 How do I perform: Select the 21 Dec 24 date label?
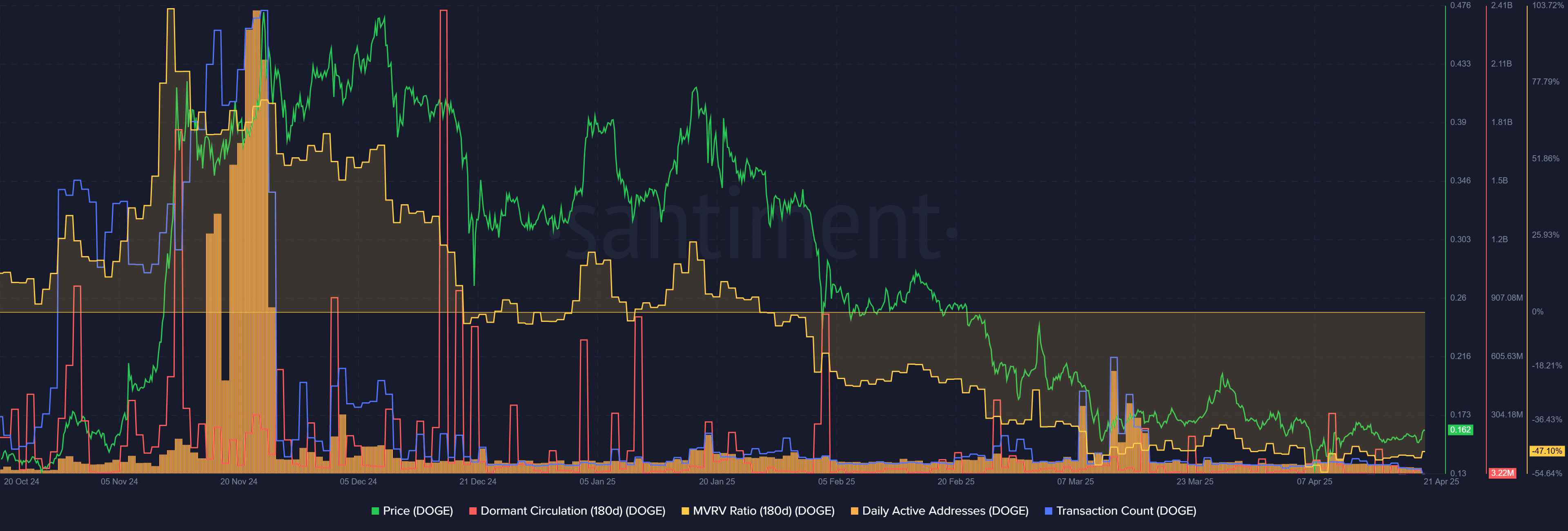[x=479, y=481]
